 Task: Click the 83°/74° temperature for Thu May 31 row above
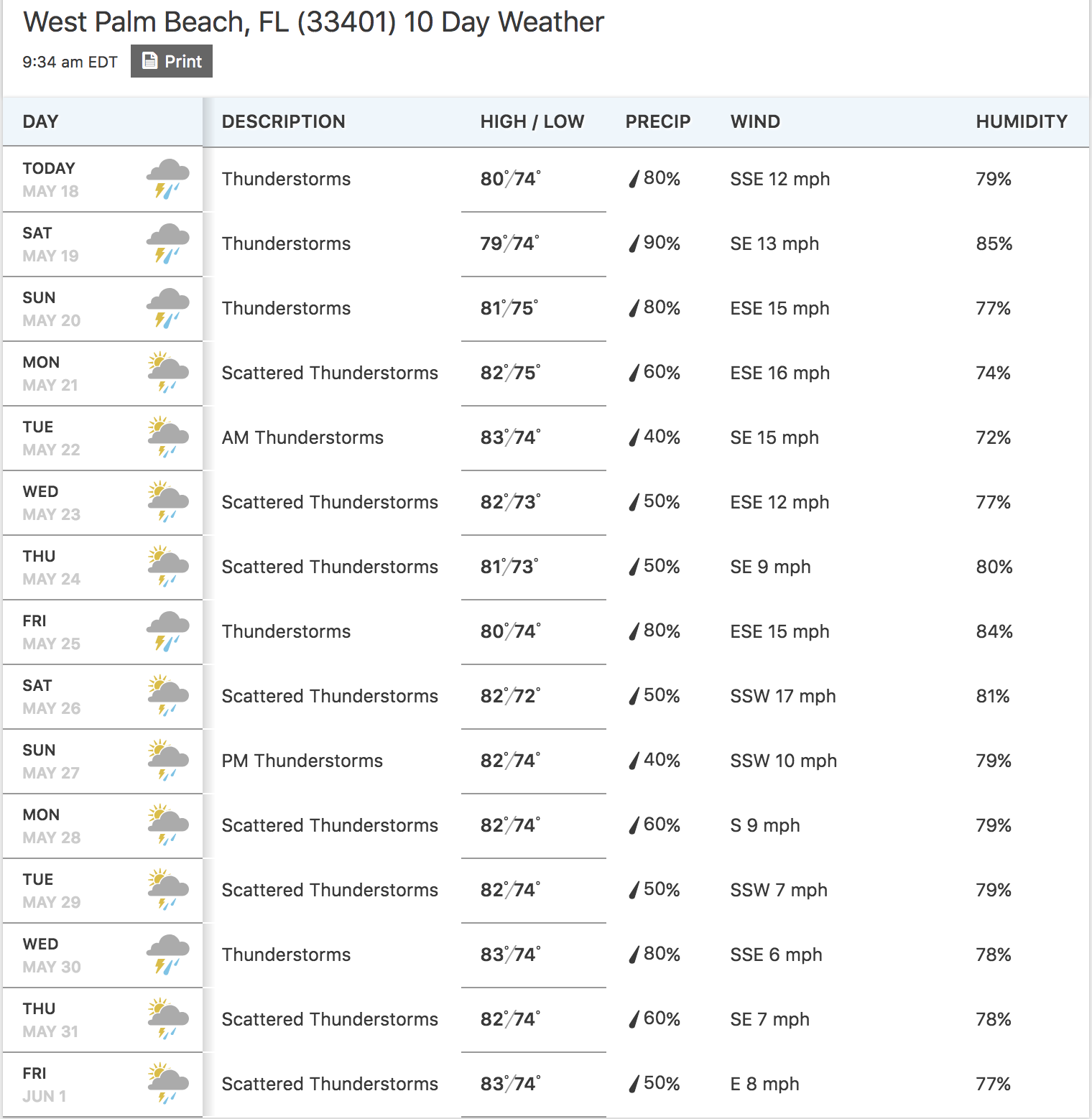(510, 955)
